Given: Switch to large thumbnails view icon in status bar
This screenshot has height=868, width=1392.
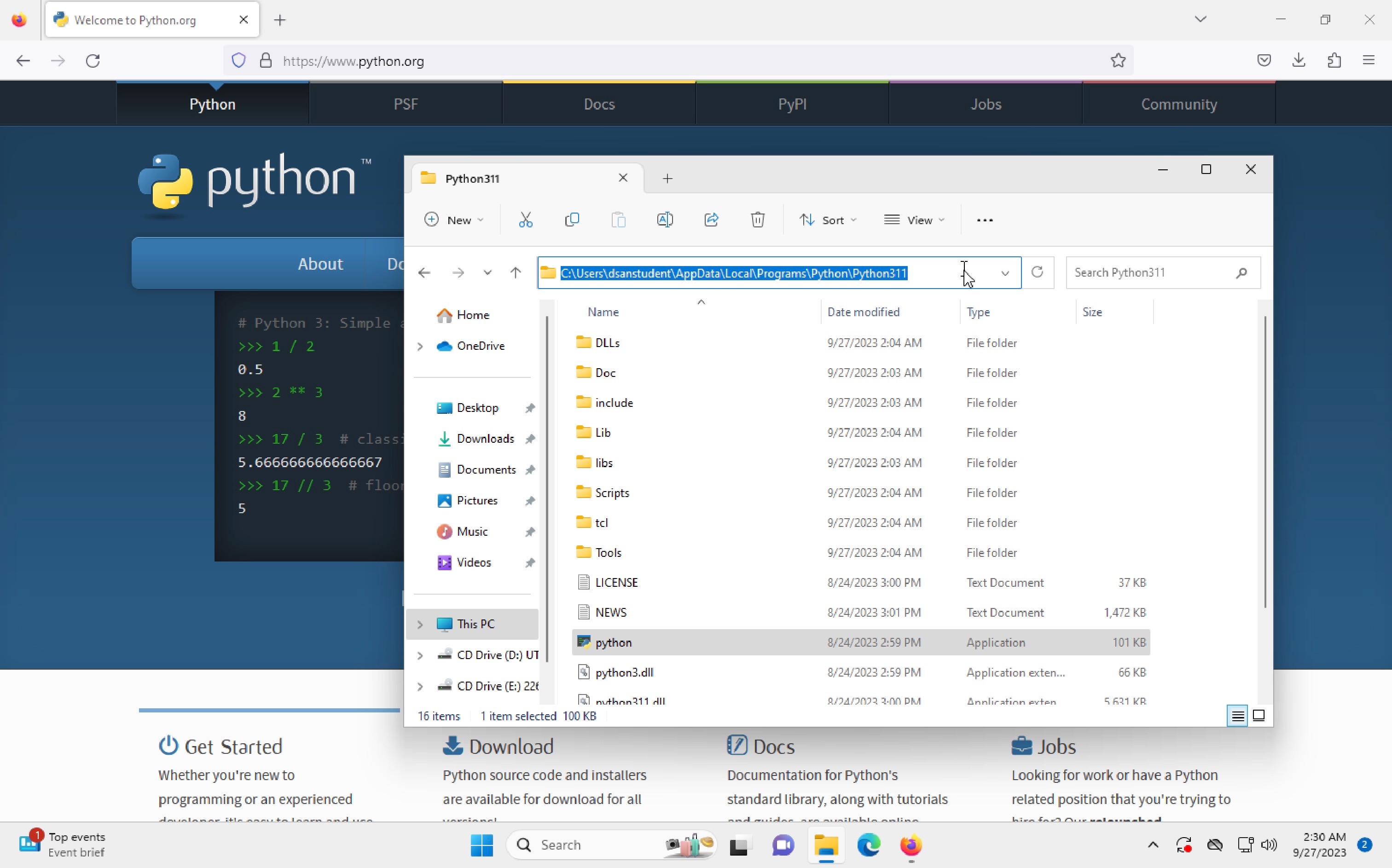Looking at the screenshot, I should click(x=1259, y=716).
